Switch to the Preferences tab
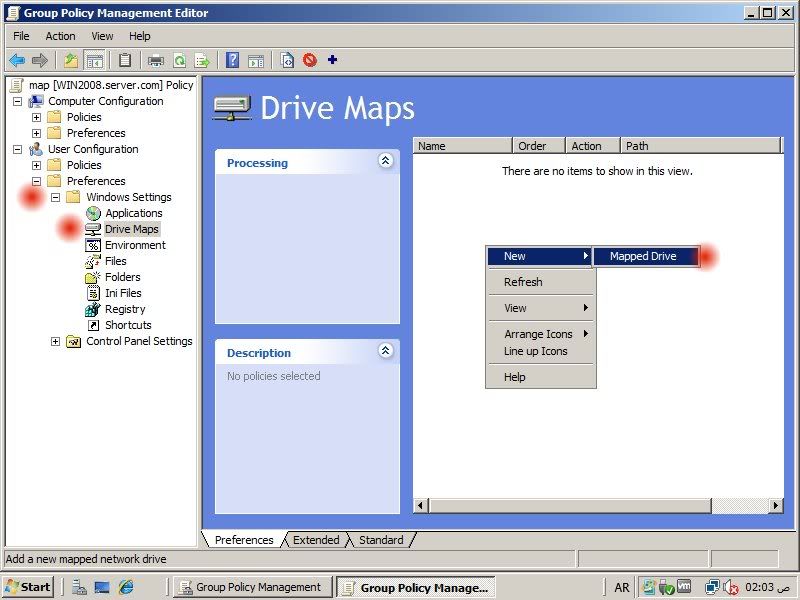The width and height of the screenshot is (800, 600). 244,540
